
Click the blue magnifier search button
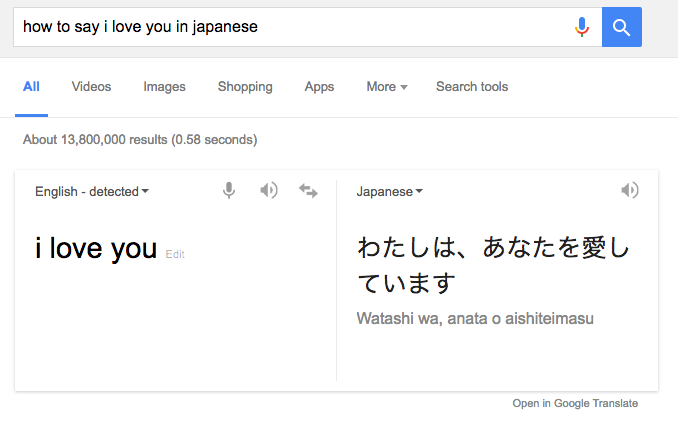pos(621,27)
